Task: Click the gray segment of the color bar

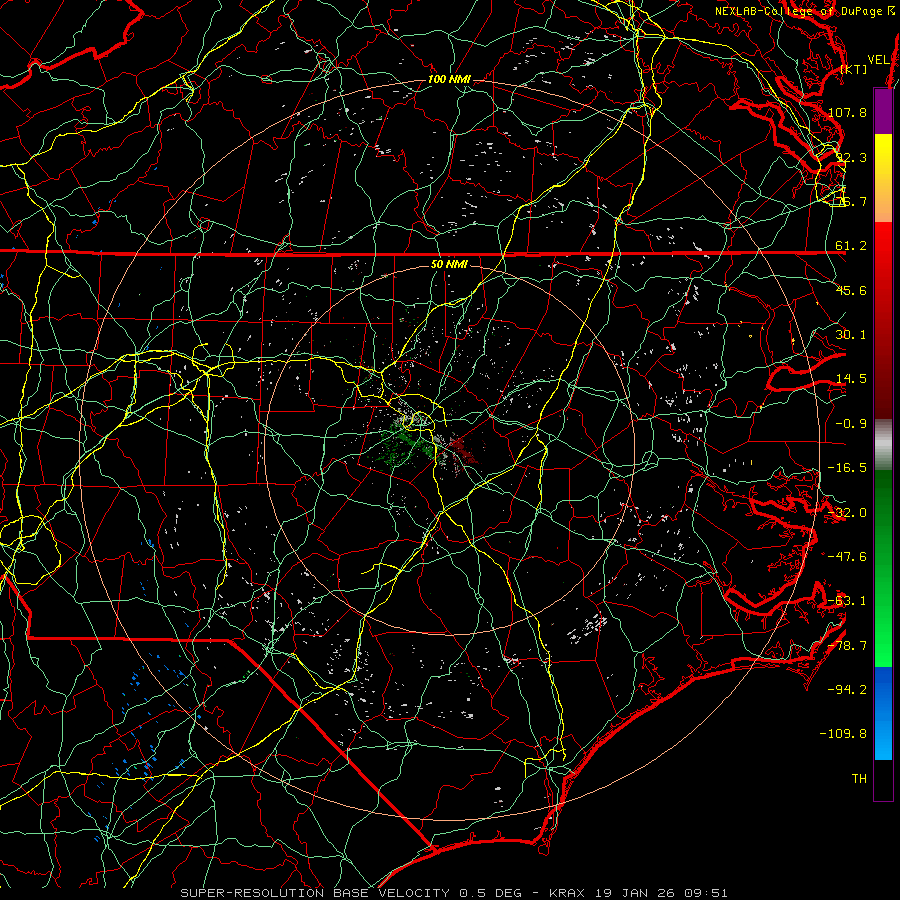Action: [x=883, y=445]
